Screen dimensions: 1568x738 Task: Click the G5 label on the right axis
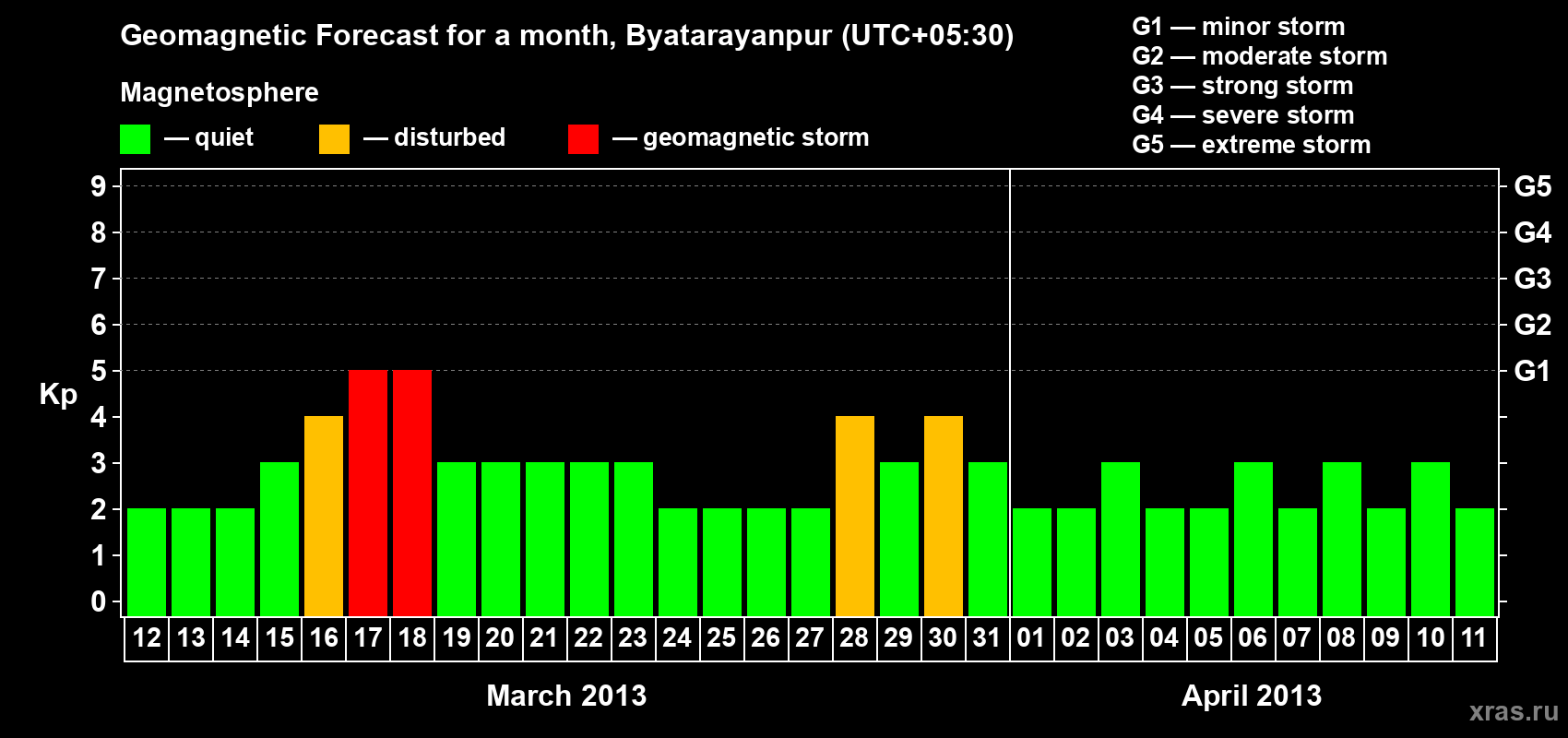pos(1533,186)
